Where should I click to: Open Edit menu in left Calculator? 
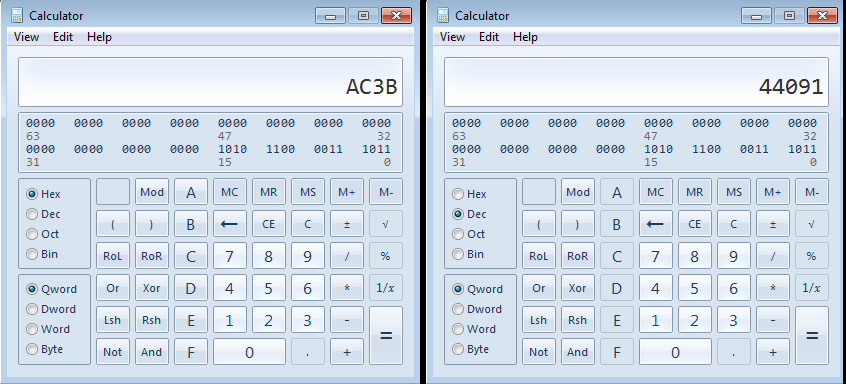click(63, 37)
